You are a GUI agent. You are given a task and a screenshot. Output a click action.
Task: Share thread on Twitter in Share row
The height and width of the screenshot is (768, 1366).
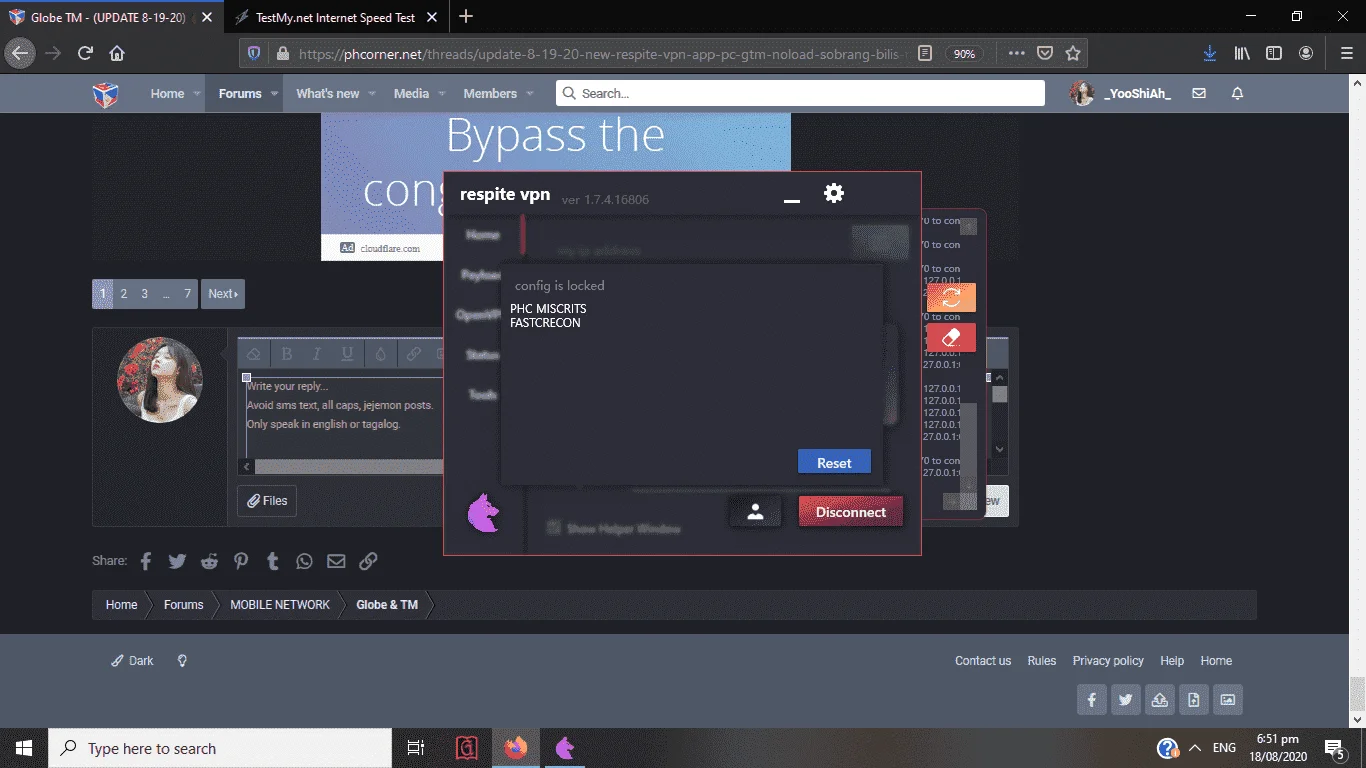point(177,561)
